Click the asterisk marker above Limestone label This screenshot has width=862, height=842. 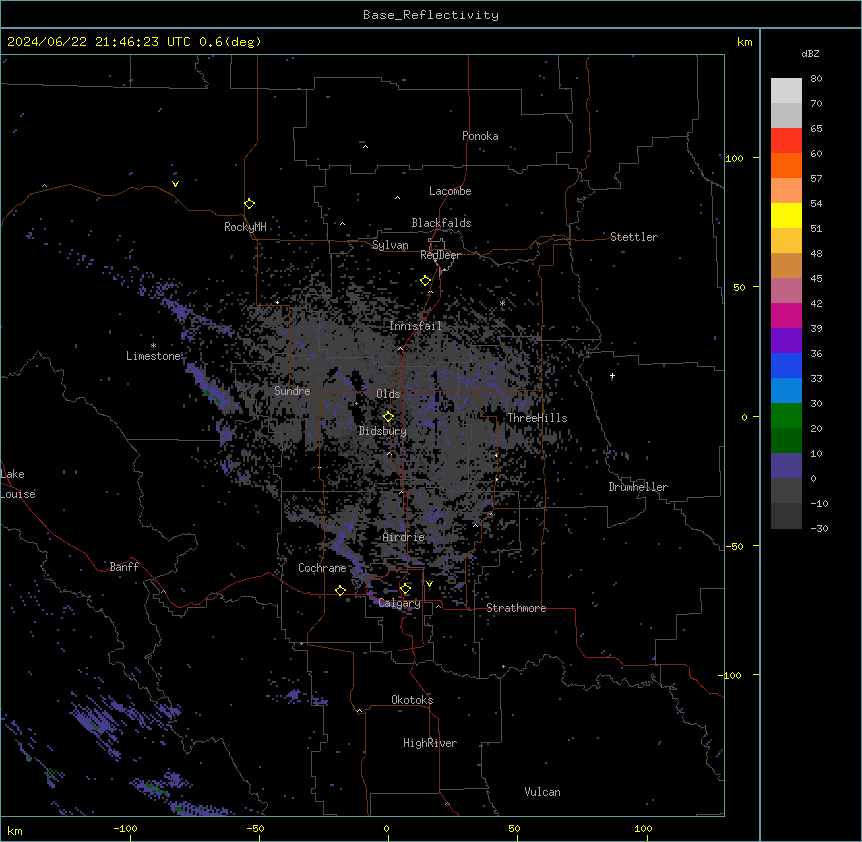pos(153,346)
